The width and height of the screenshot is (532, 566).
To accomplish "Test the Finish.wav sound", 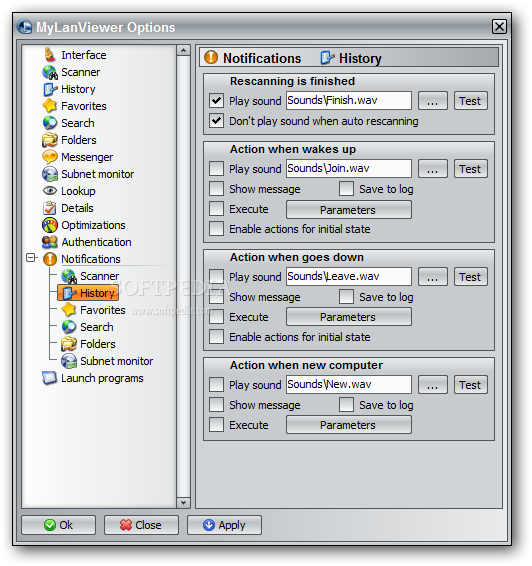I will click(471, 101).
